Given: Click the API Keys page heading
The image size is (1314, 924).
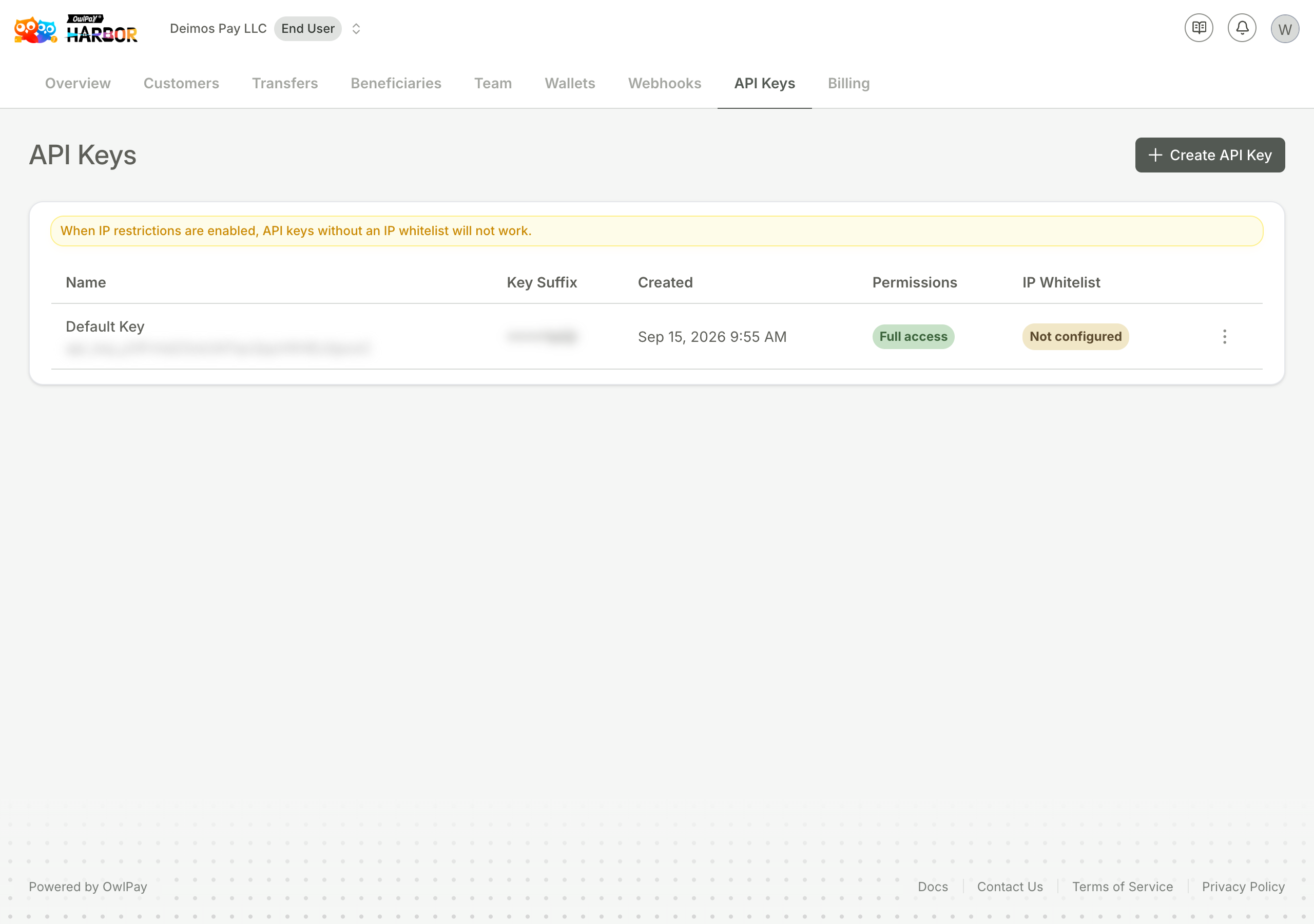Looking at the screenshot, I should (83, 155).
